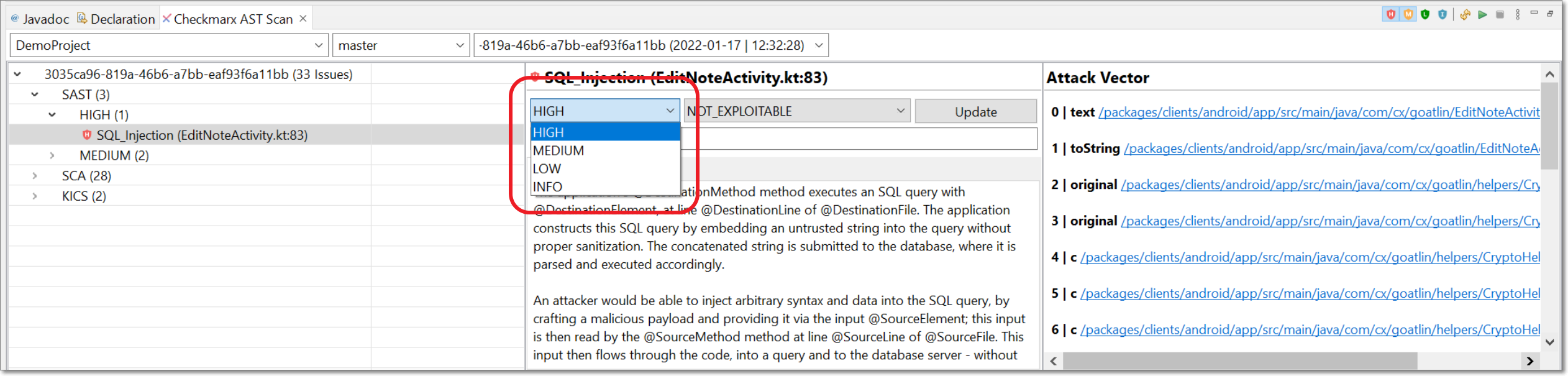Click the Update button
This screenshot has height=376, width=1568.
976,112
